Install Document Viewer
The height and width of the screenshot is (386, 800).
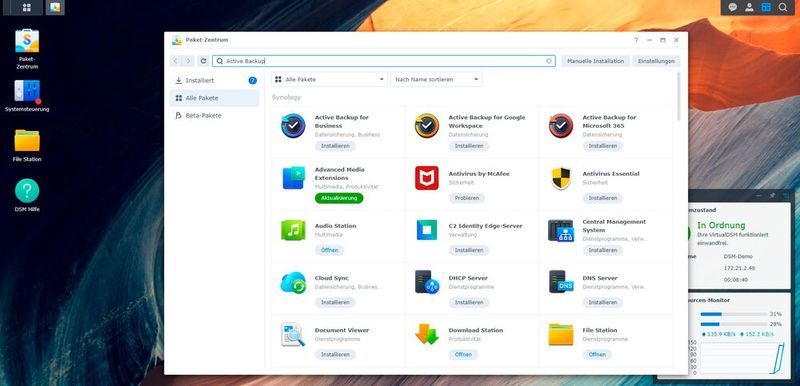click(335, 354)
